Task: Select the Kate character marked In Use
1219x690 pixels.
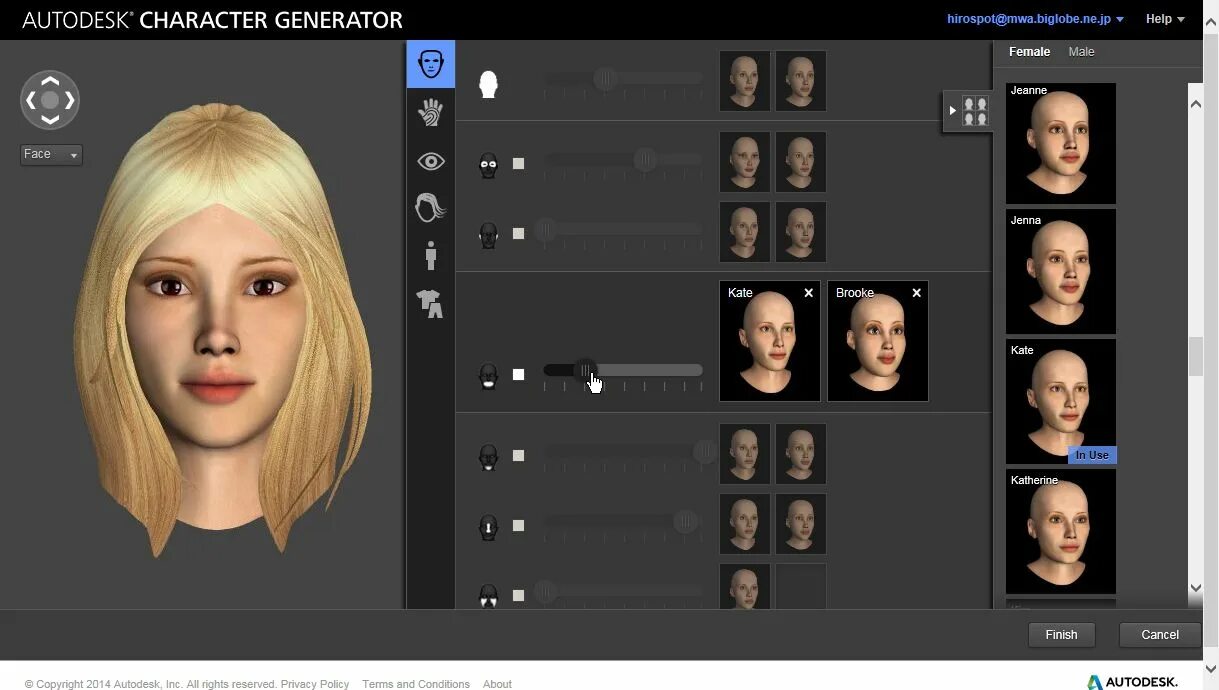Action: (x=1061, y=401)
